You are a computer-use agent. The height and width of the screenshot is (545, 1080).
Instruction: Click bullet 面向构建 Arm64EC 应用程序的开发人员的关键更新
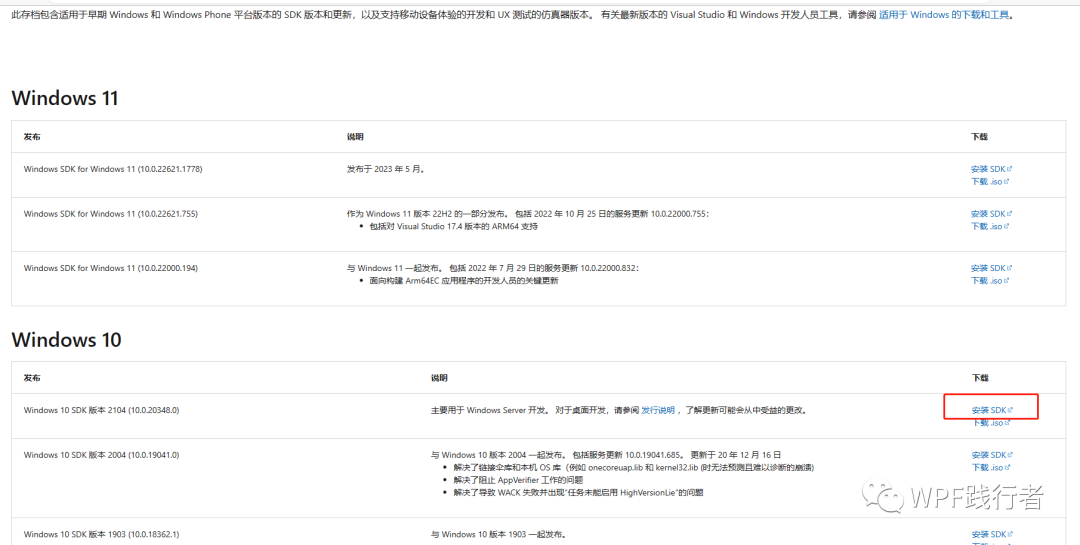464,280
